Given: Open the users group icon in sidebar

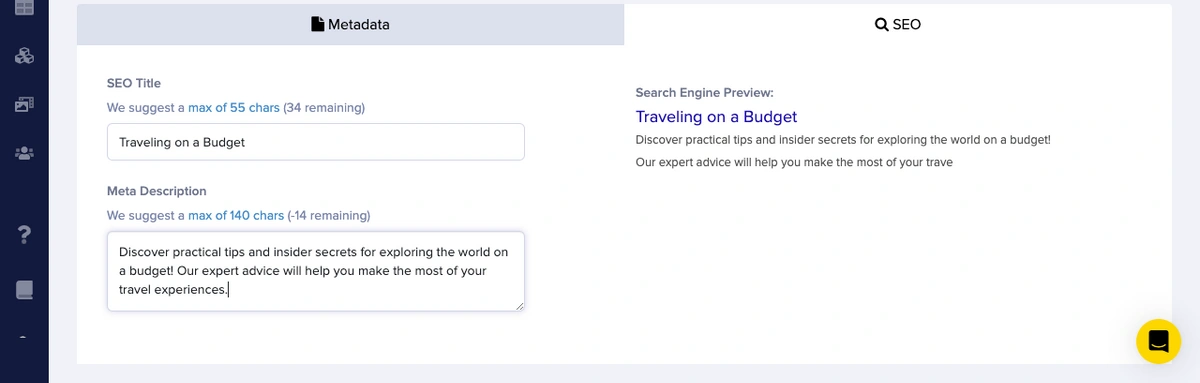Looking at the screenshot, I should [x=24, y=153].
